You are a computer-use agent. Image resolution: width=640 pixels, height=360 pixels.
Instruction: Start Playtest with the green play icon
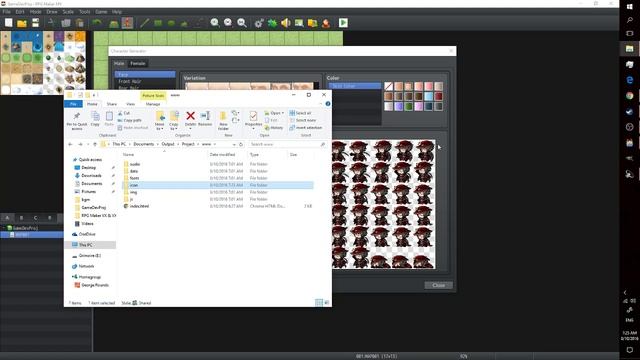pos(343,23)
